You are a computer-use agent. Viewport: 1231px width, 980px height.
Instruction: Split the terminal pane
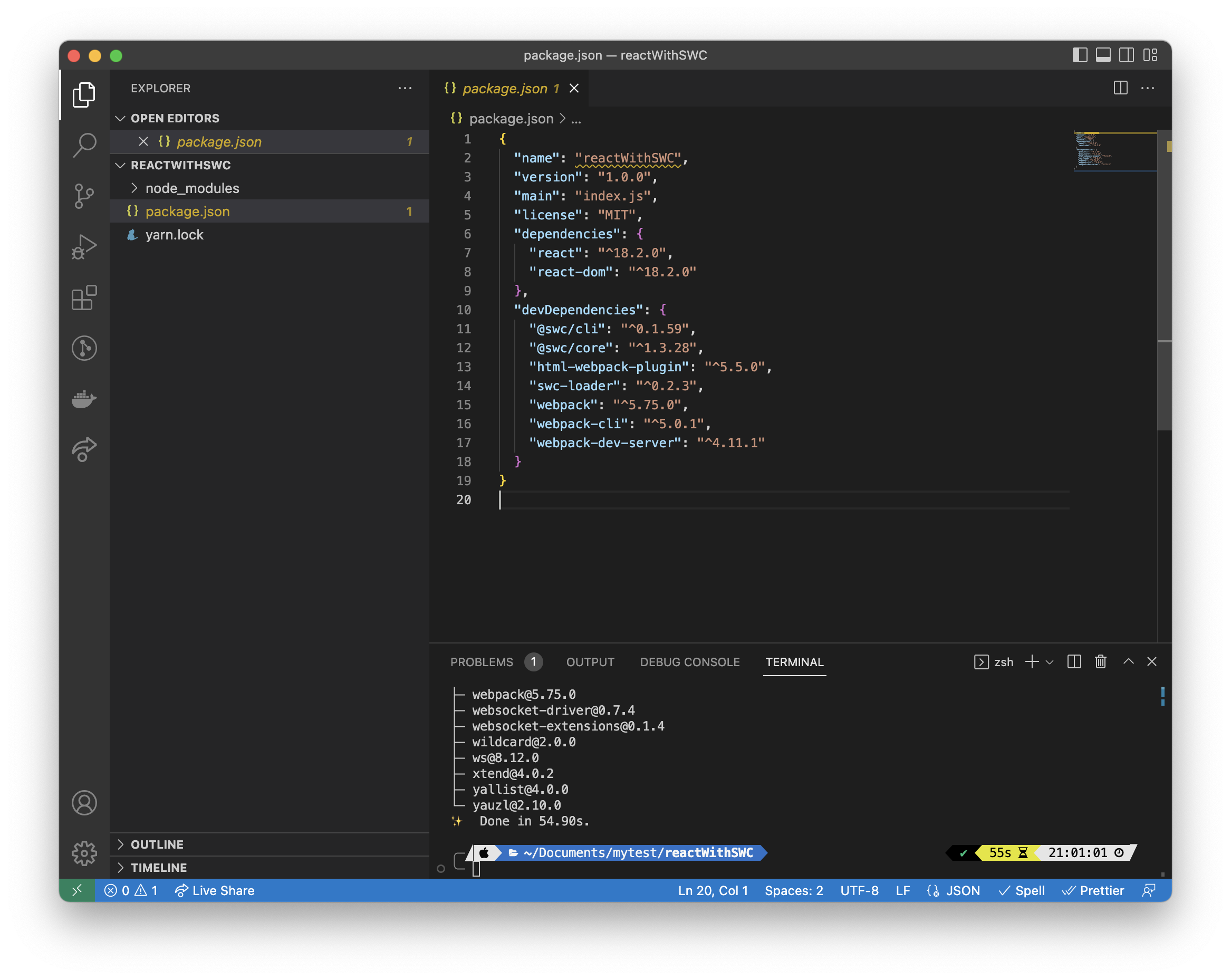click(1073, 661)
